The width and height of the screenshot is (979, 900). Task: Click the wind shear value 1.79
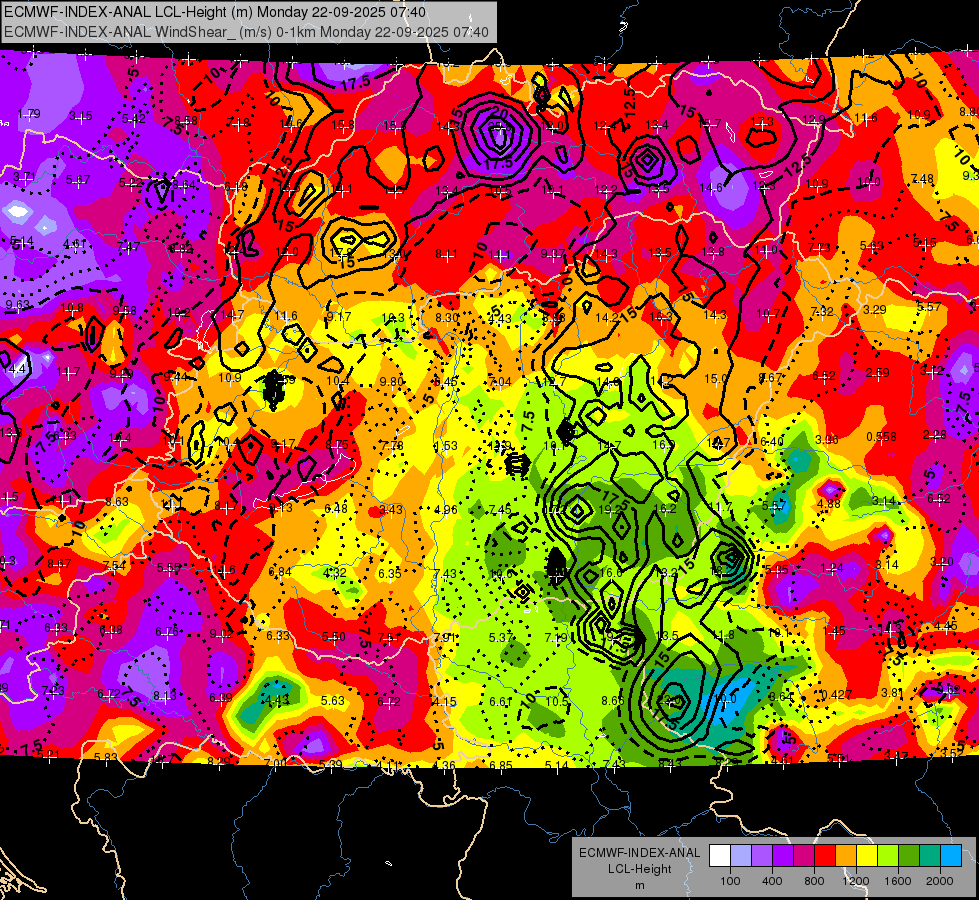29,114
